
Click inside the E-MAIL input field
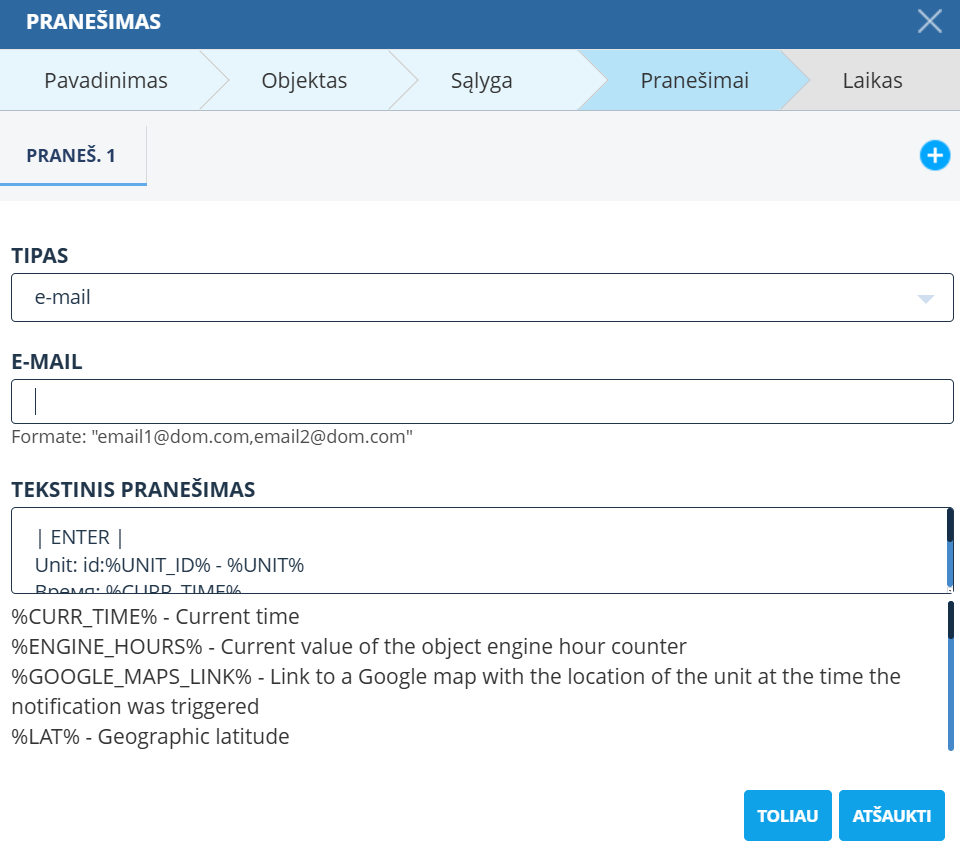pos(480,400)
